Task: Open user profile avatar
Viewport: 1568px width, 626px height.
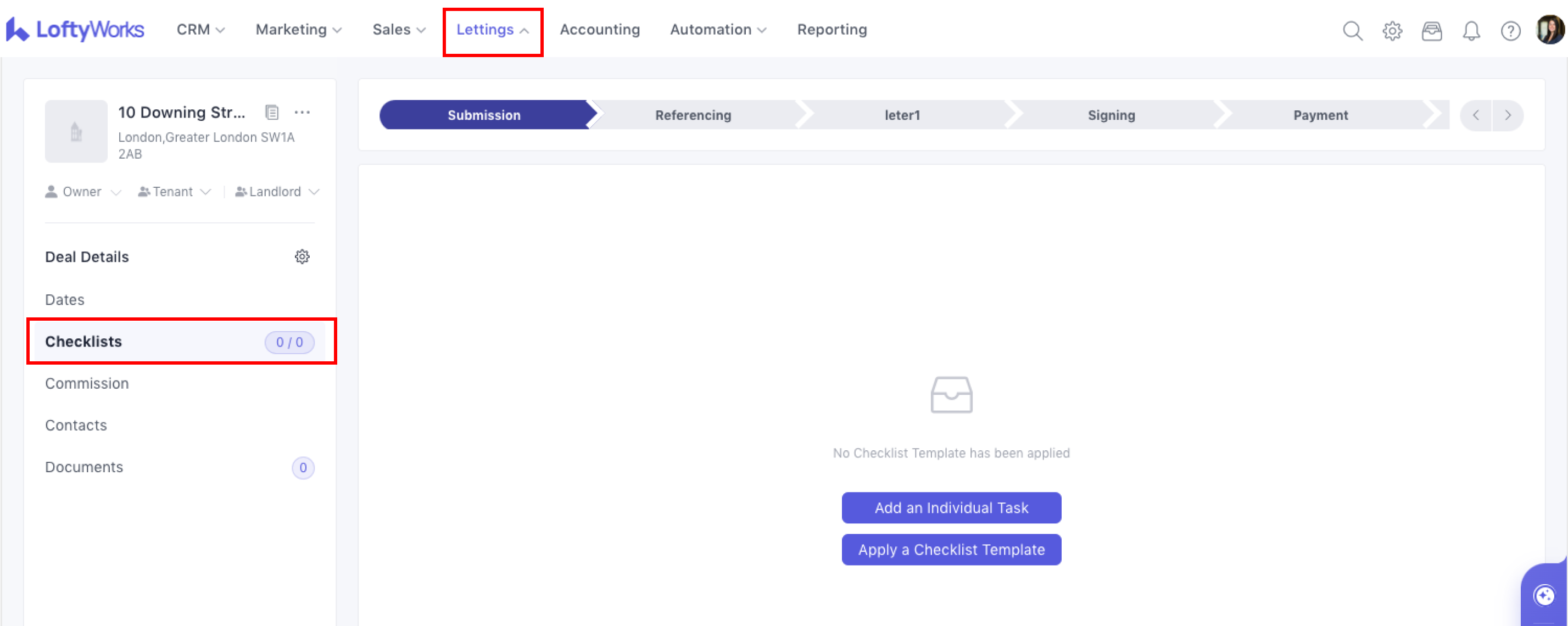Action: 1549,30
